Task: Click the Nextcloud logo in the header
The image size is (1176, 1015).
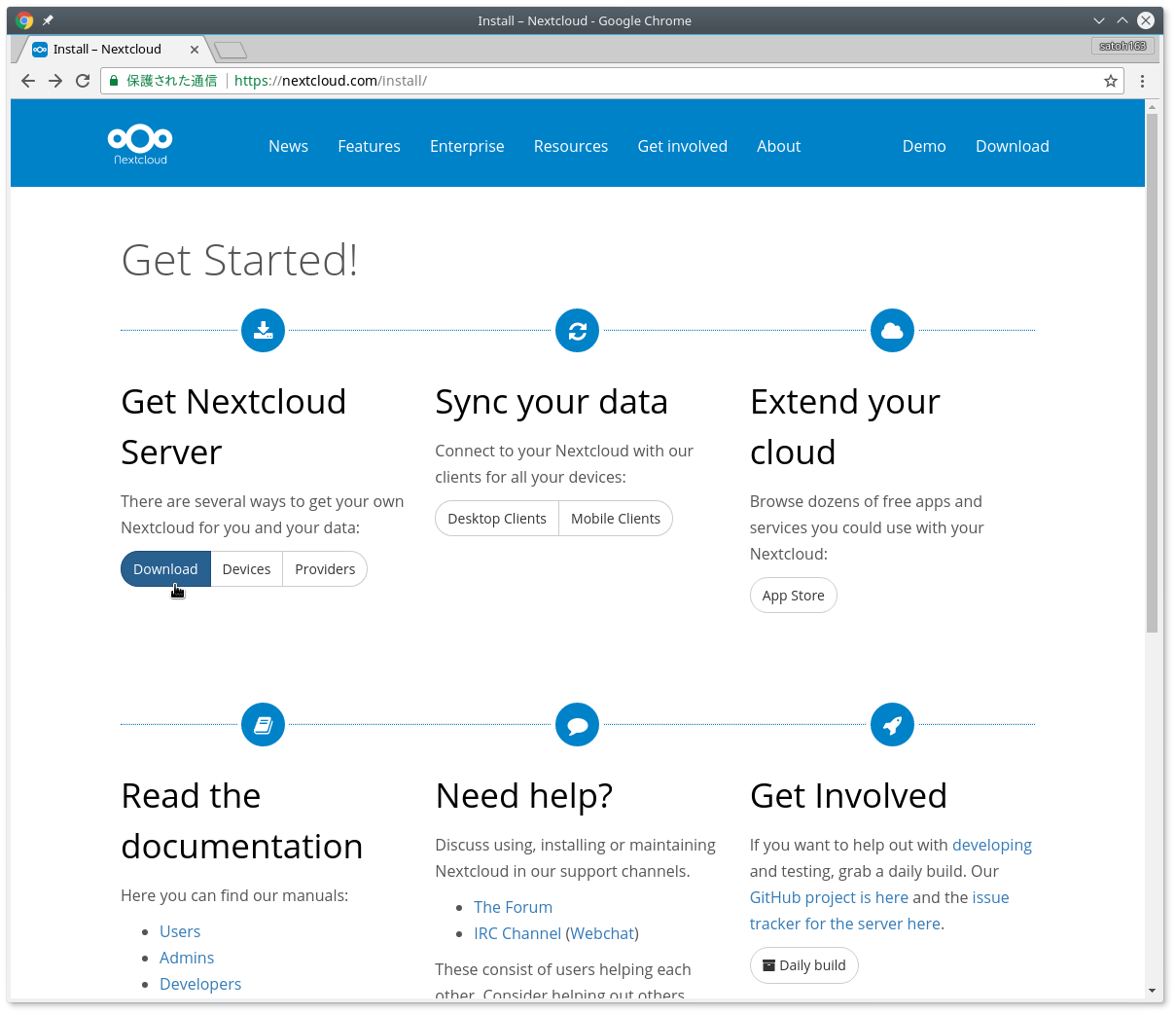Action: [140, 145]
